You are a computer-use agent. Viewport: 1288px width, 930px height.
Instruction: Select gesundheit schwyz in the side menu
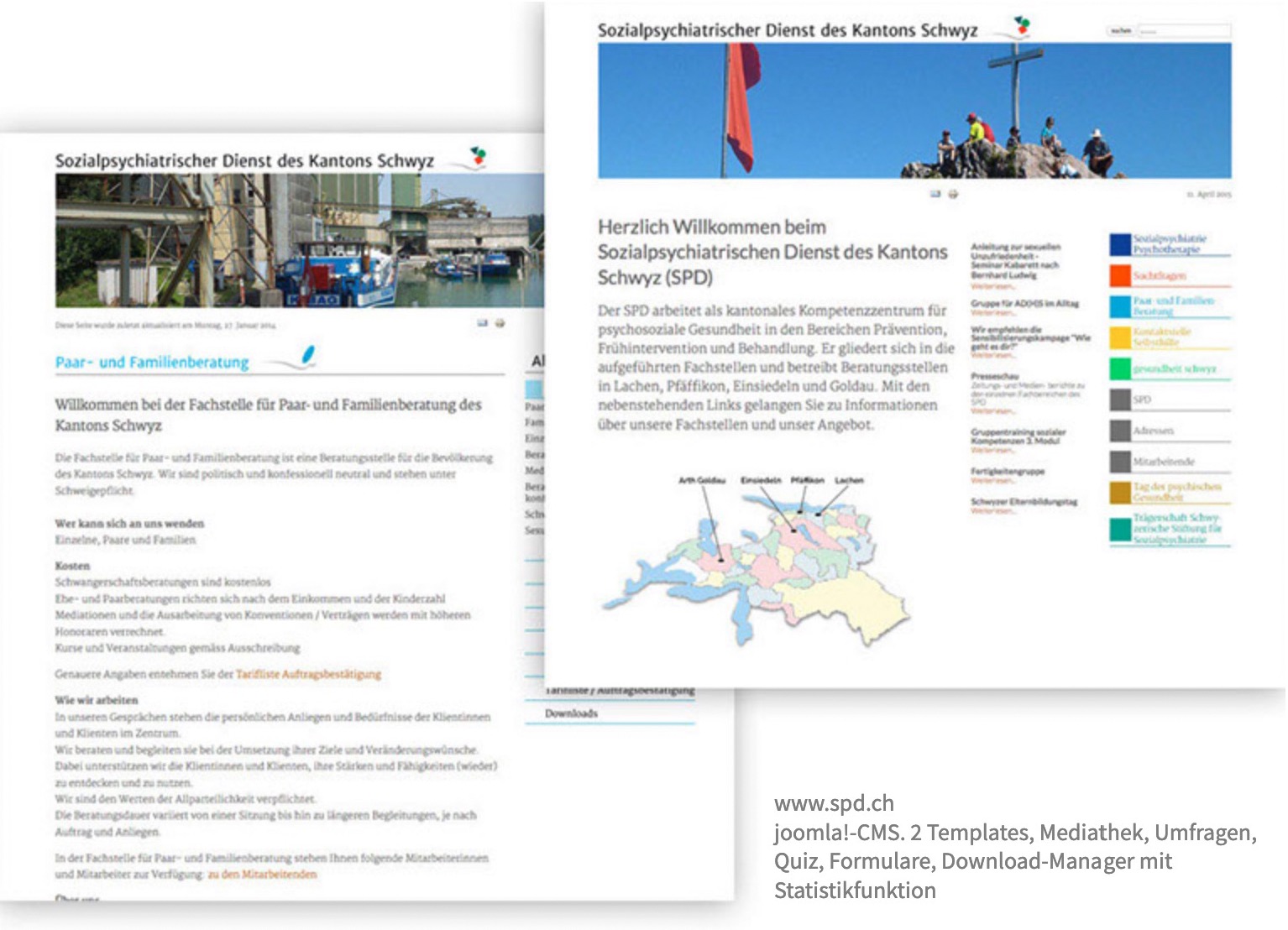(x=1174, y=368)
